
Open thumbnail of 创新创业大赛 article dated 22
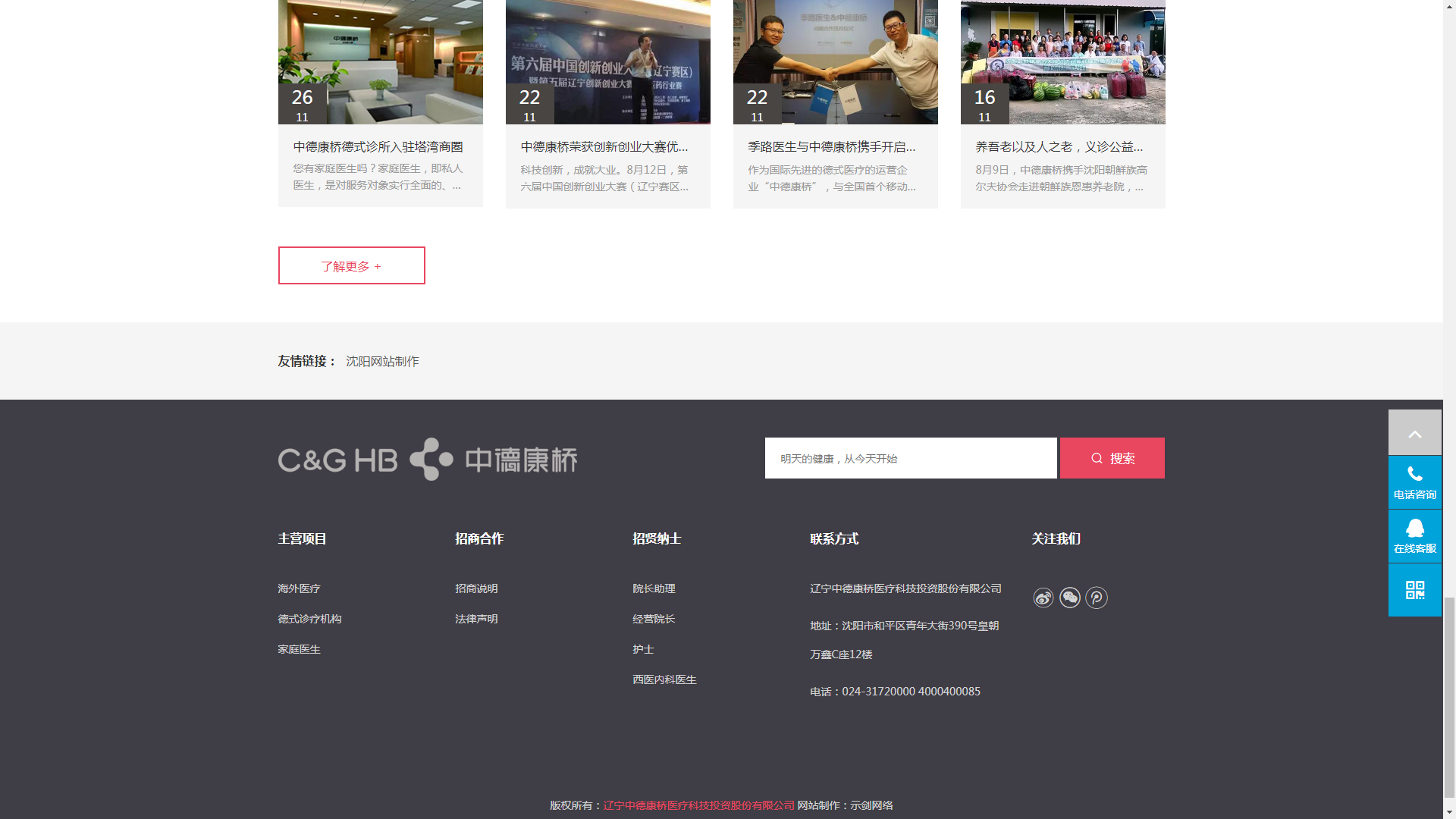pyautogui.click(x=608, y=62)
